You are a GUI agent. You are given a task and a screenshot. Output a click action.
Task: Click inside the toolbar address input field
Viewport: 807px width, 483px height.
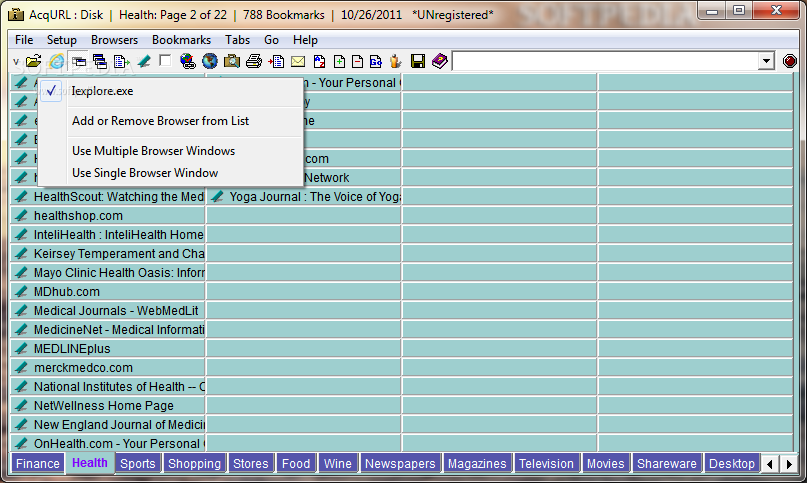[606, 61]
